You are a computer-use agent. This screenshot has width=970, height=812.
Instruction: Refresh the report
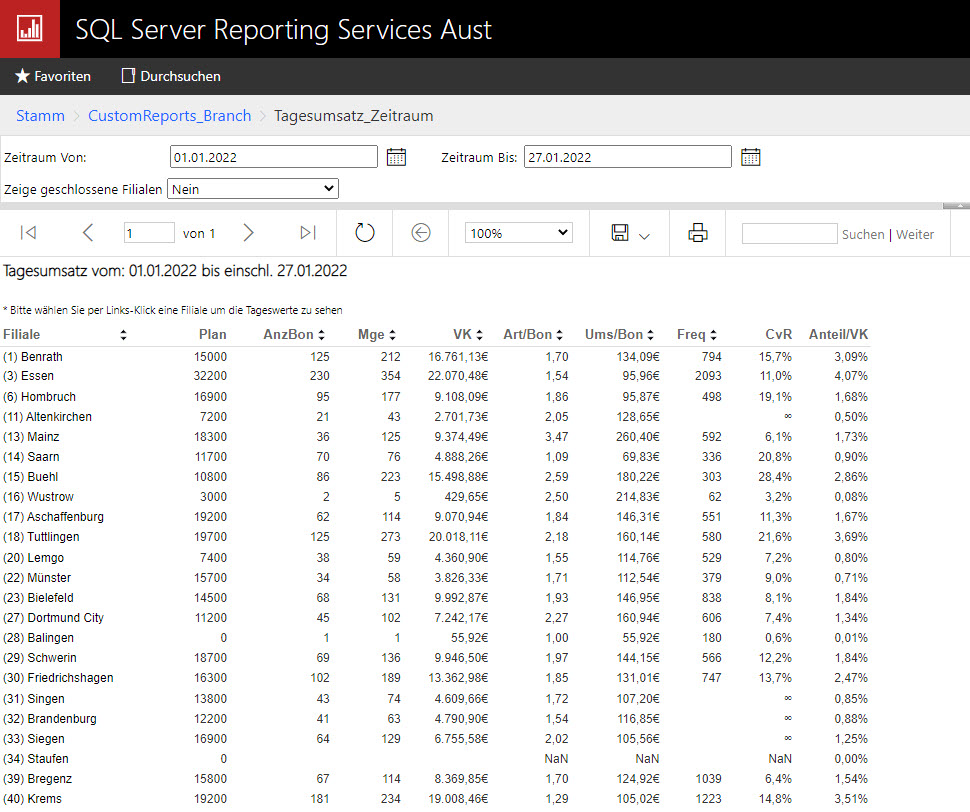tap(365, 233)
